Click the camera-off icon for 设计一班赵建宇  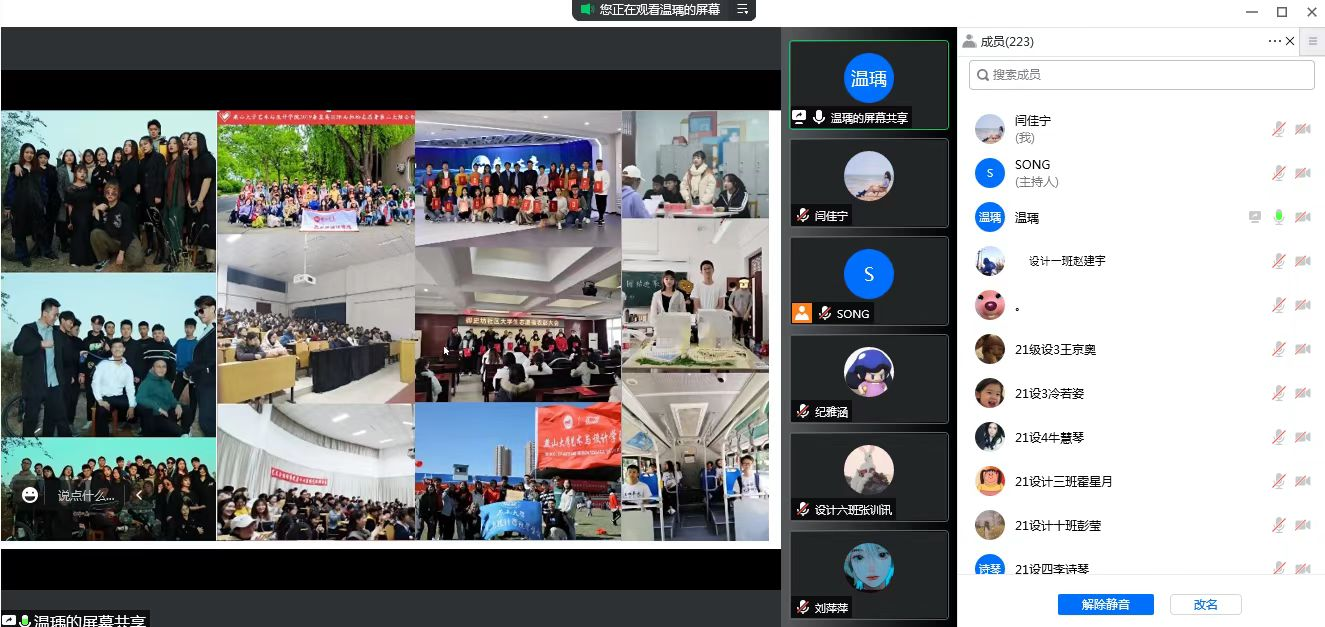[1303, 261]
